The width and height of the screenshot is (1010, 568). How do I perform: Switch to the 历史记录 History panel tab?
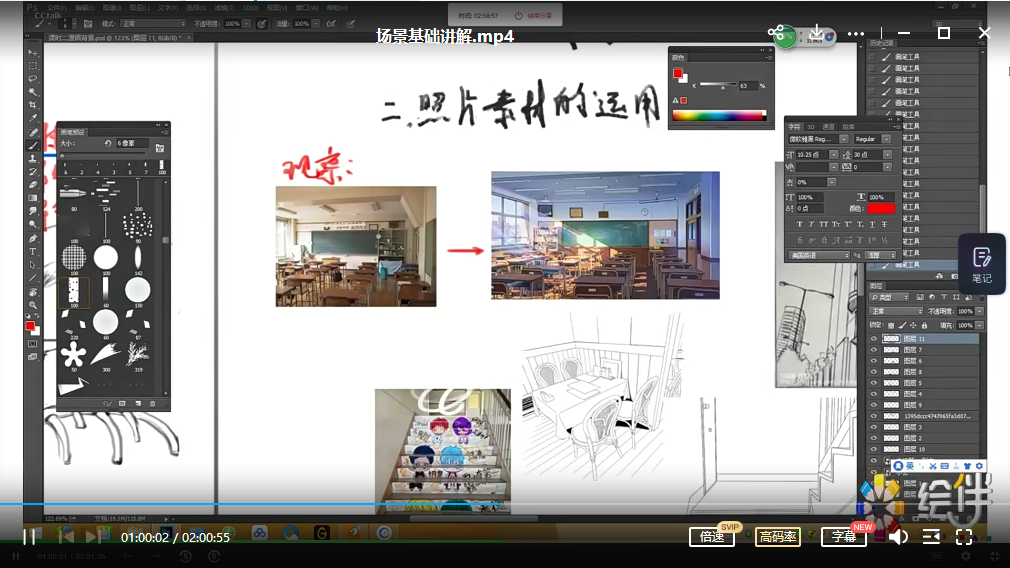tap(881, 43)
